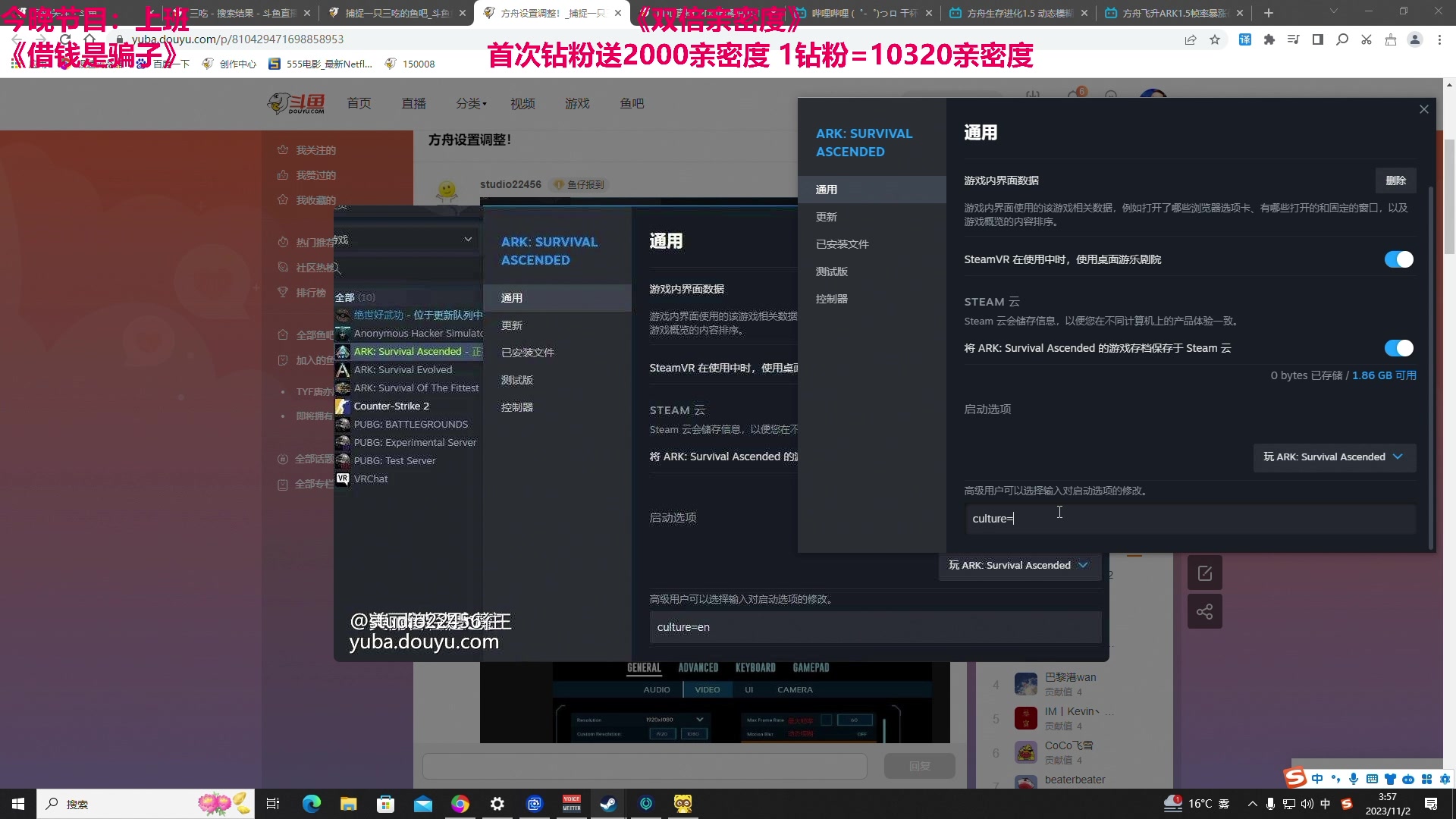Click the 删除 button for game interface data
Image resolution: width=1456 pixels, height=819 pixels.
point(1396,180)
